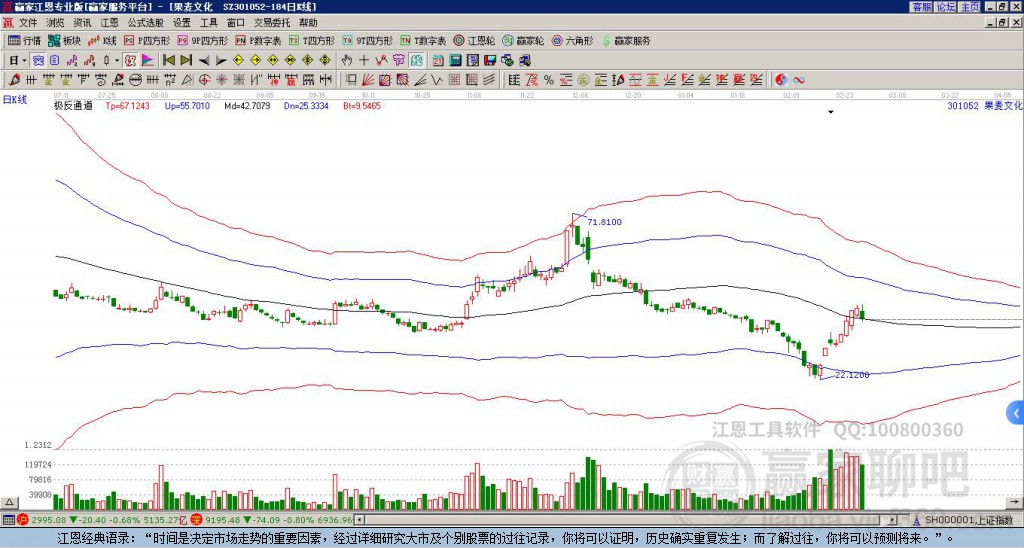Jump to first bar with skip-start icon

coord(169,61)
